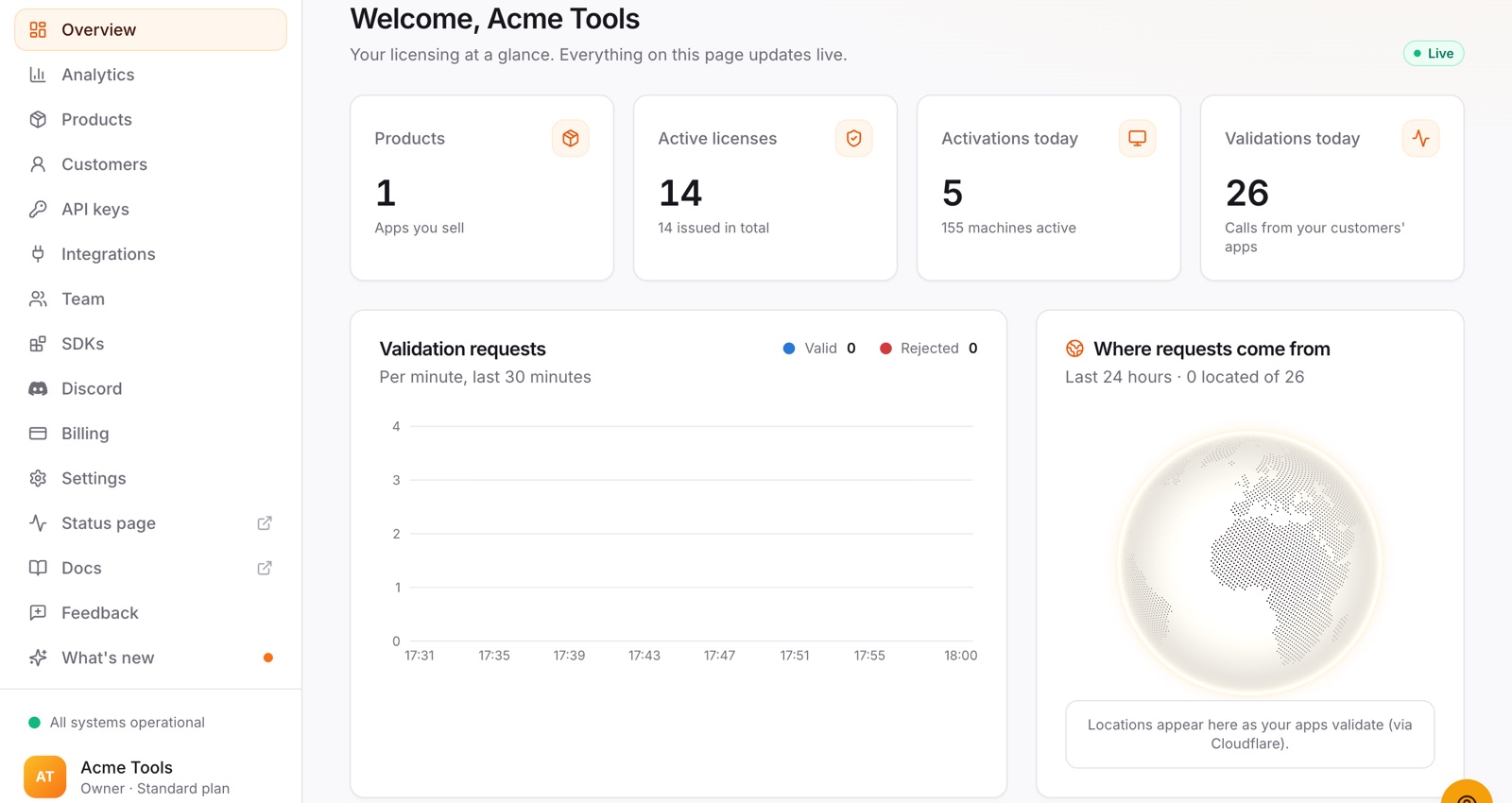Click the Live status badge
1512x803 pixels.
1434,54
